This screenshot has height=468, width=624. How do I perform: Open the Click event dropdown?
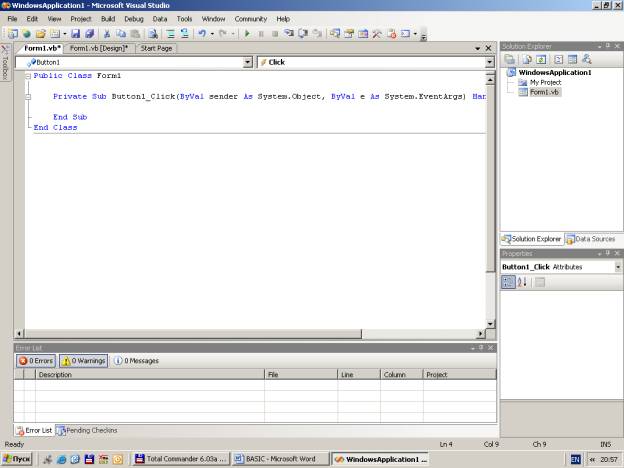pyautogui.click(x=489, y=62)
